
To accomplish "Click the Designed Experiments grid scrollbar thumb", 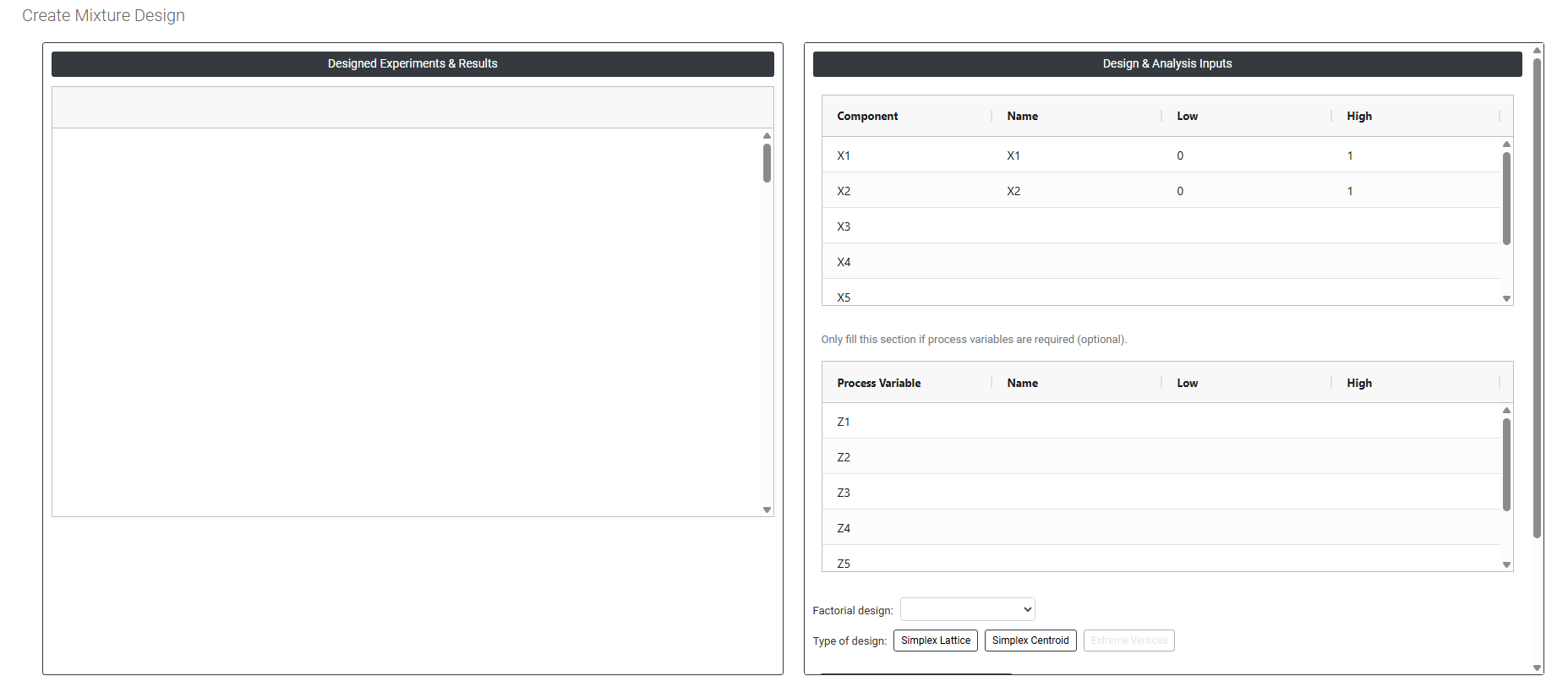I will (767, 163).
